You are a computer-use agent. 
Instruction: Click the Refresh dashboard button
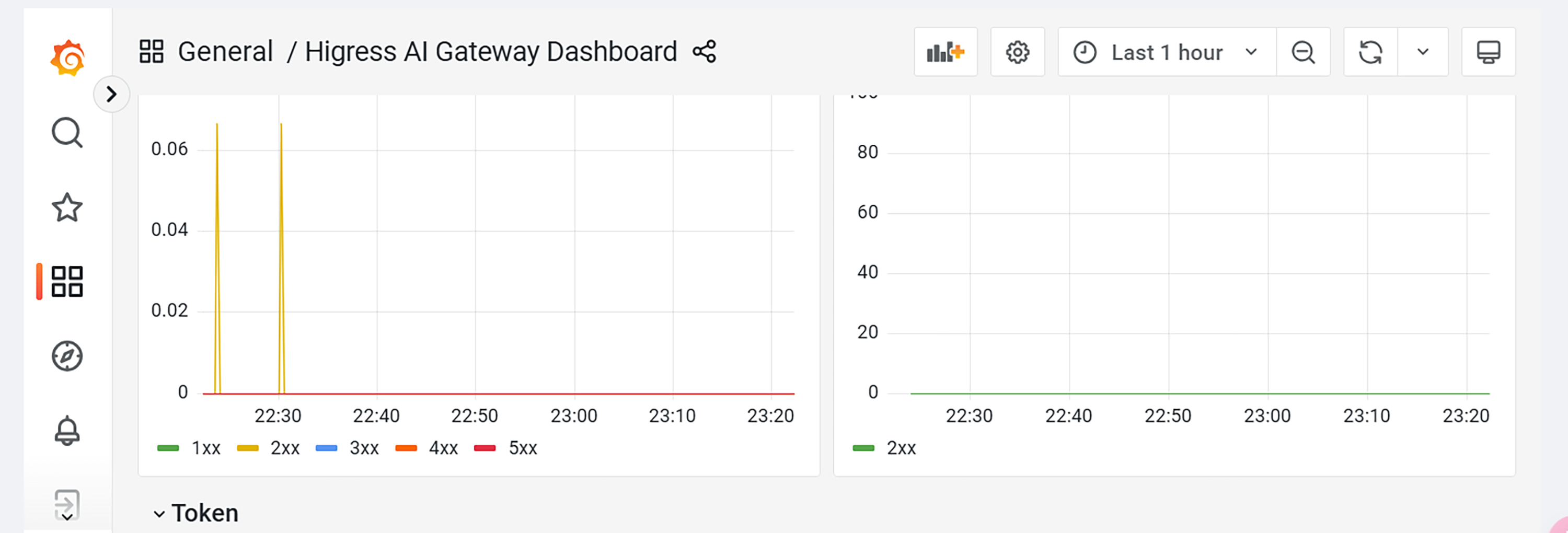(x=1370, y=52)
